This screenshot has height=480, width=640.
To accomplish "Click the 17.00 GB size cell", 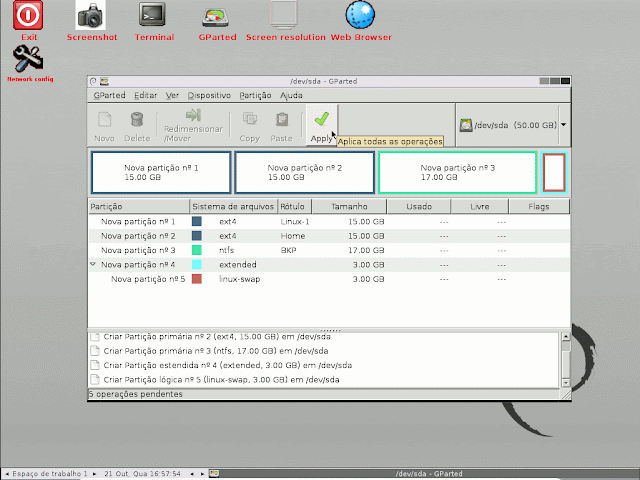I will 366,250.
